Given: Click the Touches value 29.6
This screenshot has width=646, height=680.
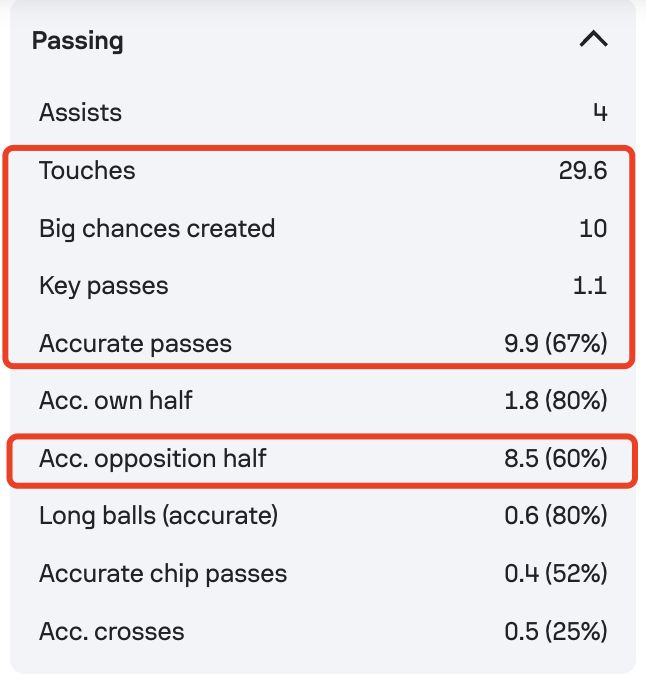Looking at the screenshot, I should click(583, 170).
